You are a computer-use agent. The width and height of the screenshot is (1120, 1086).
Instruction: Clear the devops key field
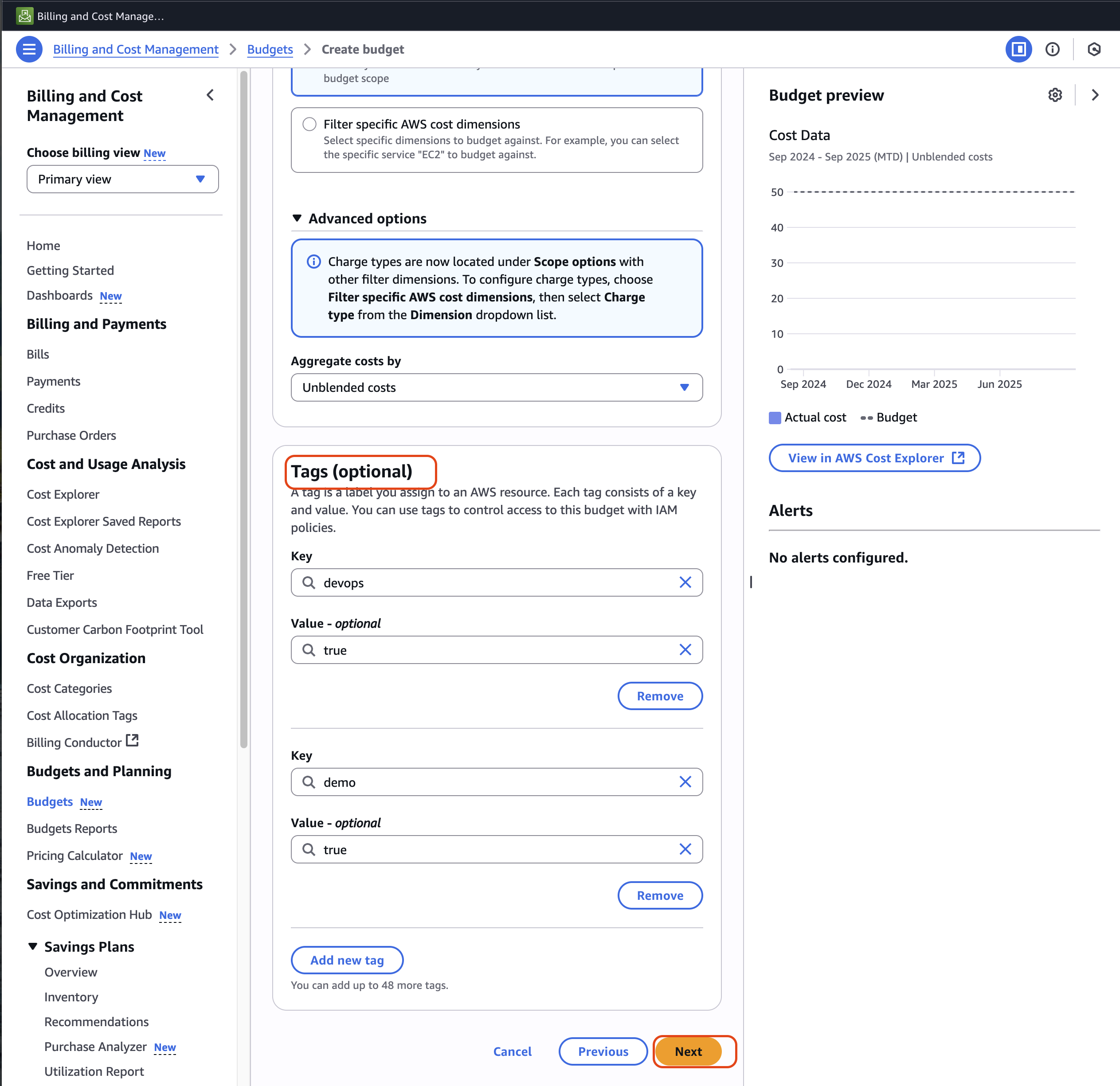click(685, 582)
